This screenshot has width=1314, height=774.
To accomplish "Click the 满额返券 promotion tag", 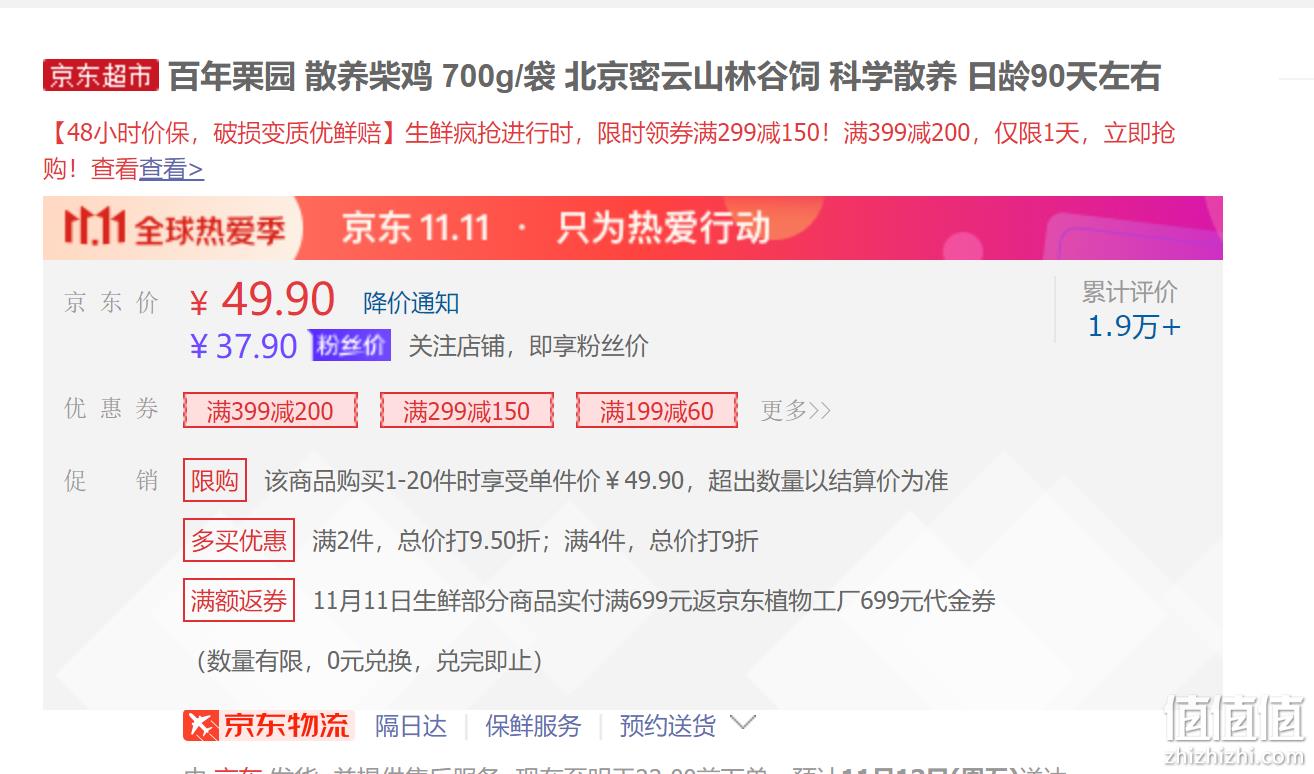I will coord(239,601).
